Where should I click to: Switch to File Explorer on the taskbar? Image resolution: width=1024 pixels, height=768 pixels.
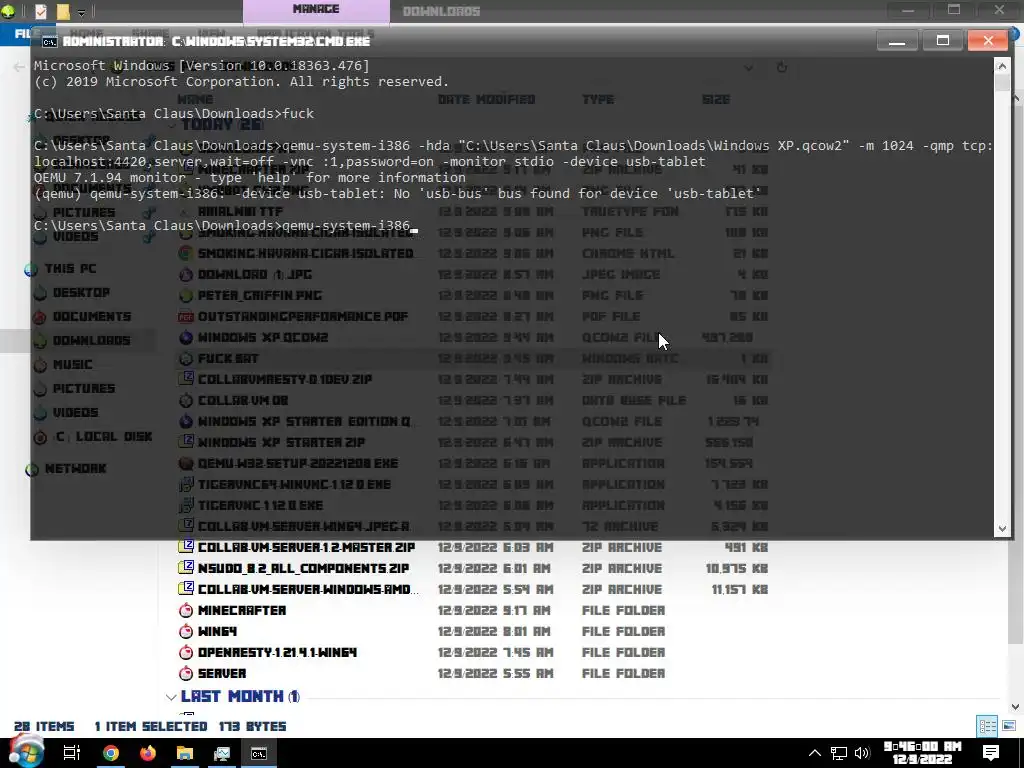(185, 753)
